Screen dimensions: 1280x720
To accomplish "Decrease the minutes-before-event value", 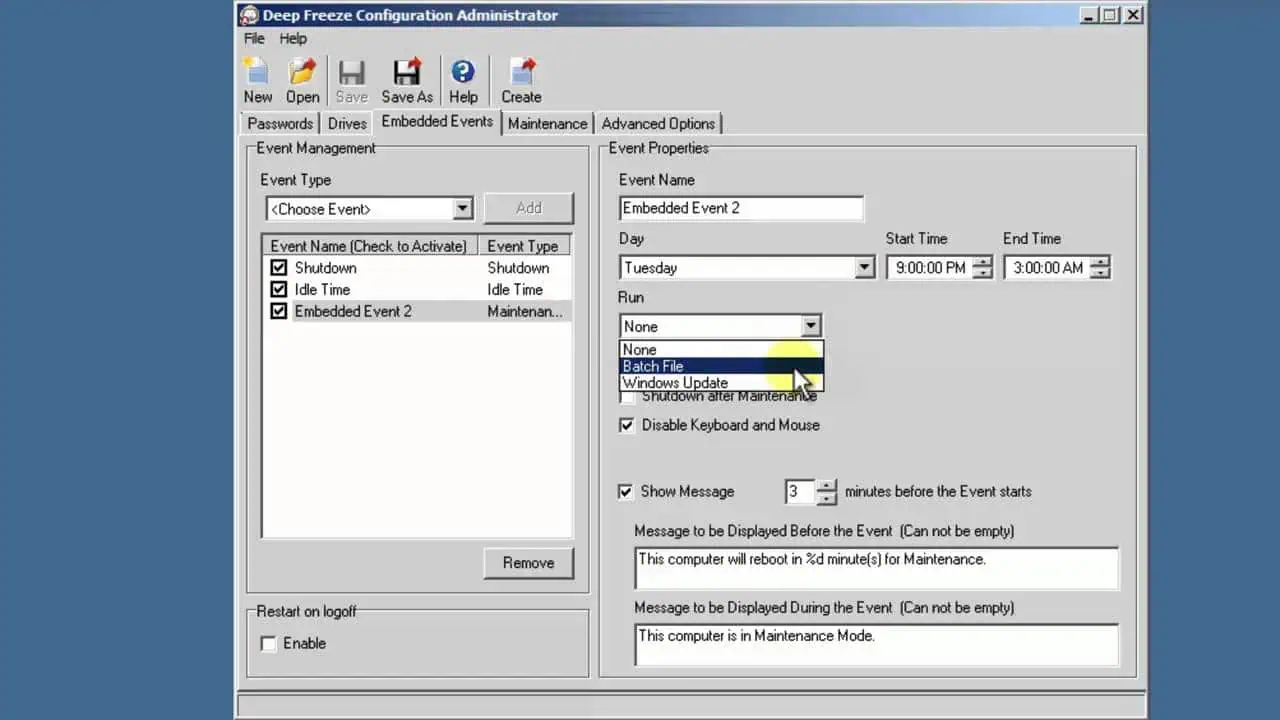I will [826, 497].
